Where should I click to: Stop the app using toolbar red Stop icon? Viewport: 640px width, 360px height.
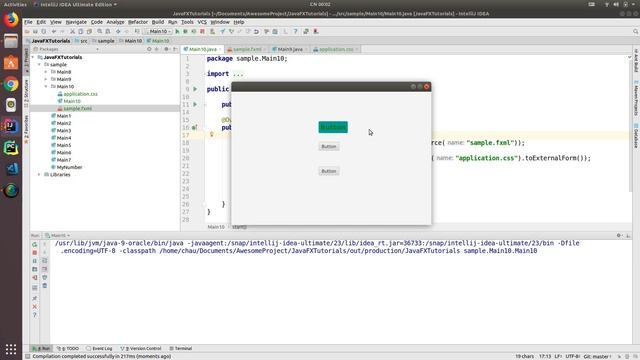point(202,31)
